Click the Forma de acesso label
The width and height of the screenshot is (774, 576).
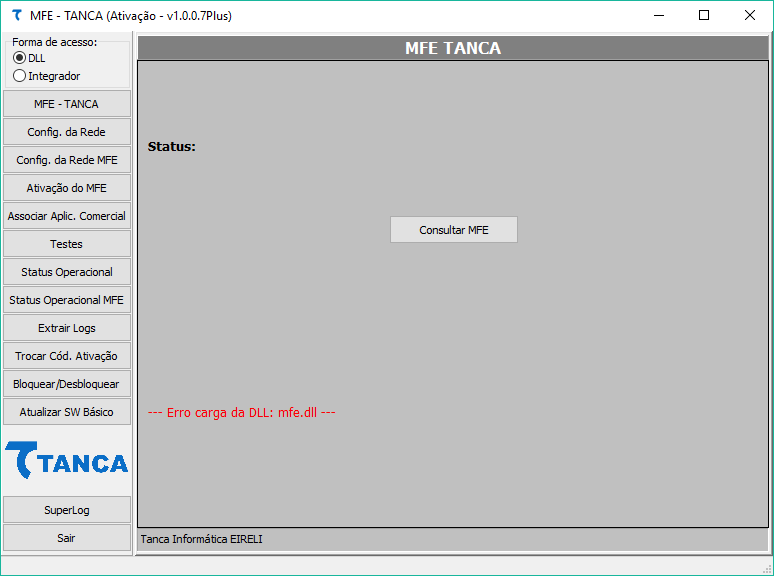[54, 42]
